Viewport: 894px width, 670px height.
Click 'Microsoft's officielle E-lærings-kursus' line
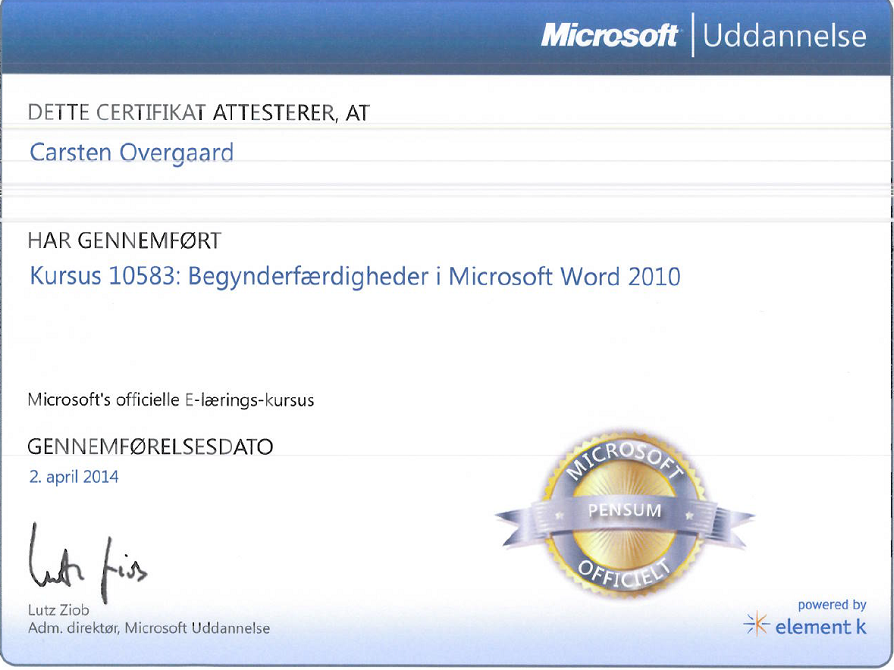[x=170, y=400]
